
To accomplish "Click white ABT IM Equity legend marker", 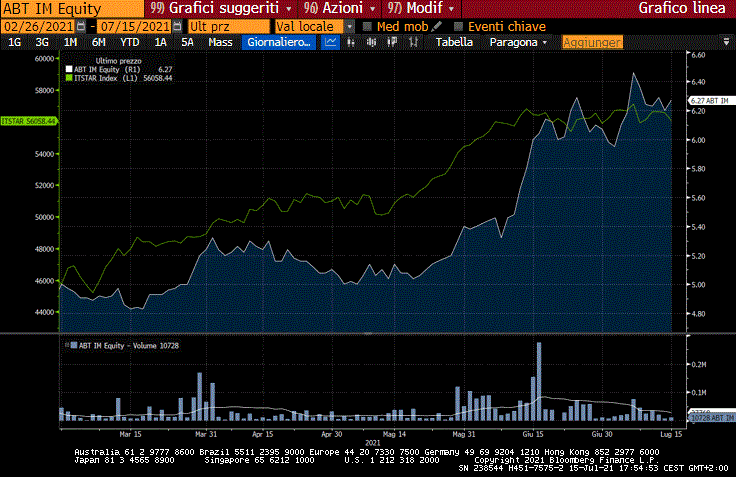I will pos(69,69).
